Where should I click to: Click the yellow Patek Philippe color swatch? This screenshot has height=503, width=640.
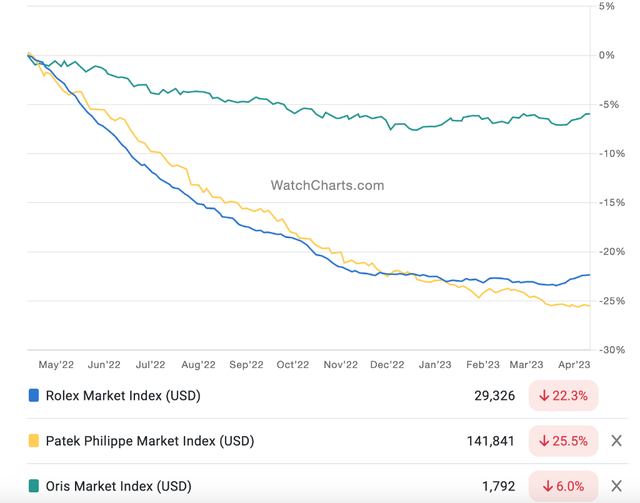(34, 441)
